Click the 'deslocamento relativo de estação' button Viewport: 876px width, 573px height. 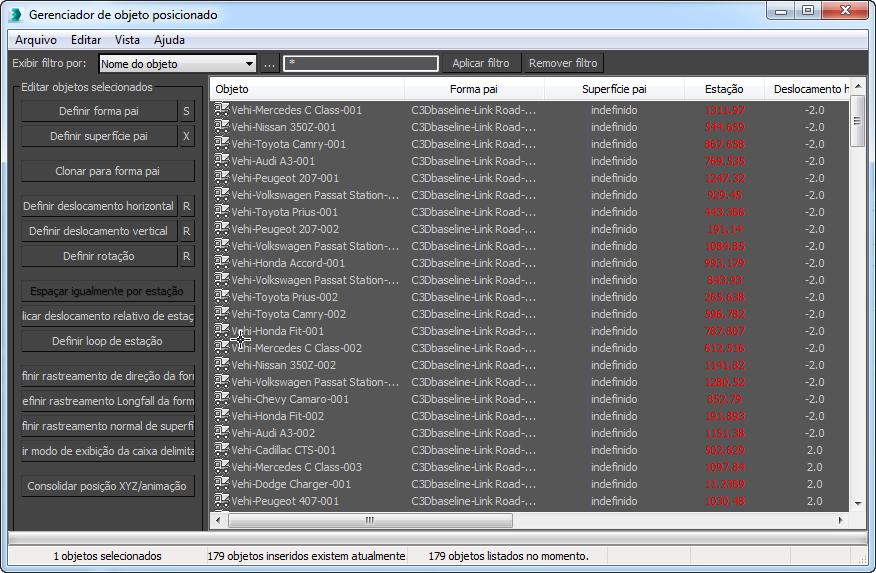point(108,316)
